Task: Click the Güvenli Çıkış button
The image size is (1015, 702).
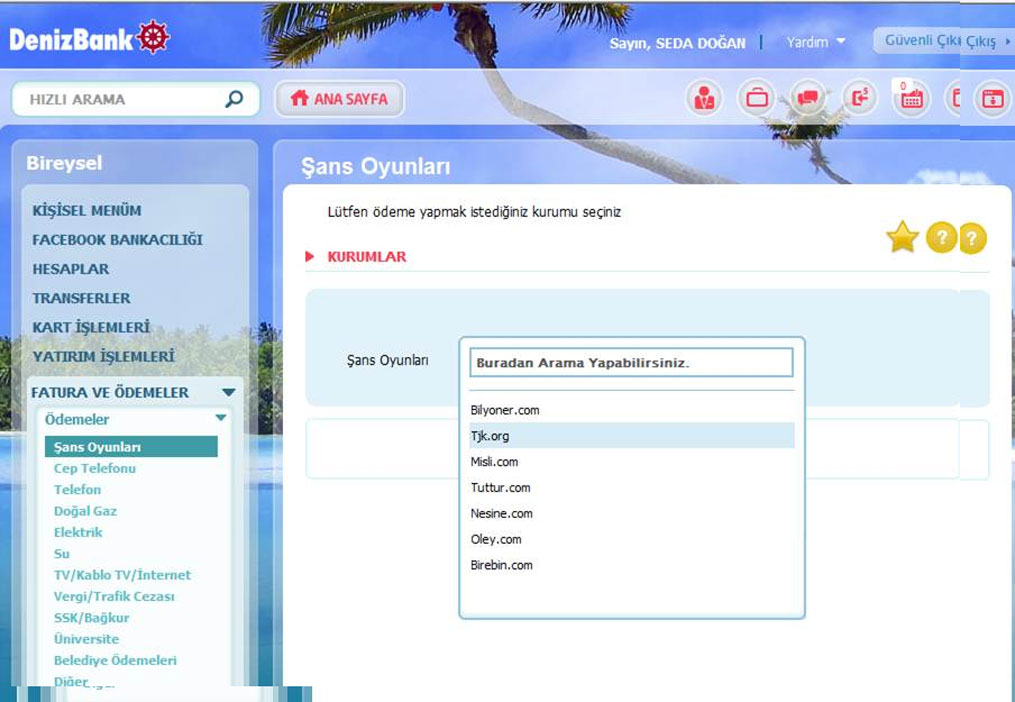Action: point(942,41)
